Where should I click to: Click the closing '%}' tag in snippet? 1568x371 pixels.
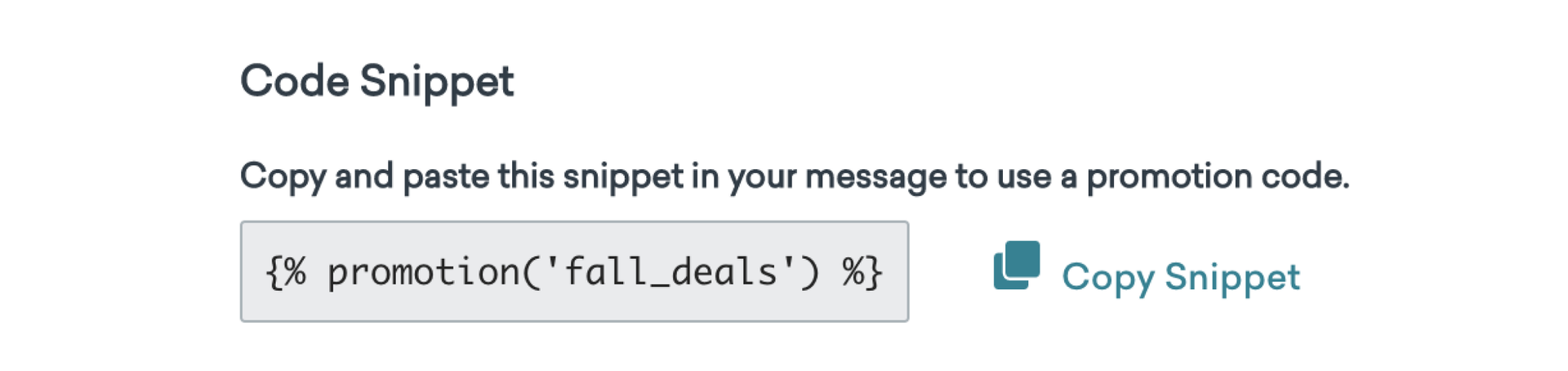pyautogui.click(x=862, y=272)
